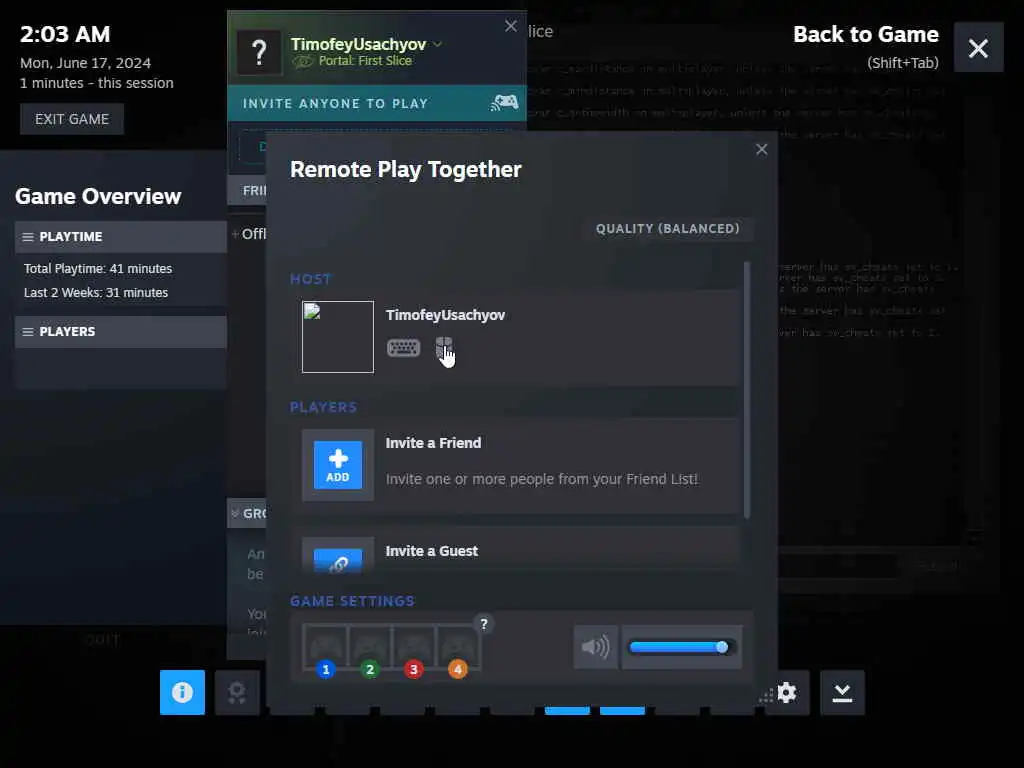Open the Playtime panel menu icon

point(28,236)
